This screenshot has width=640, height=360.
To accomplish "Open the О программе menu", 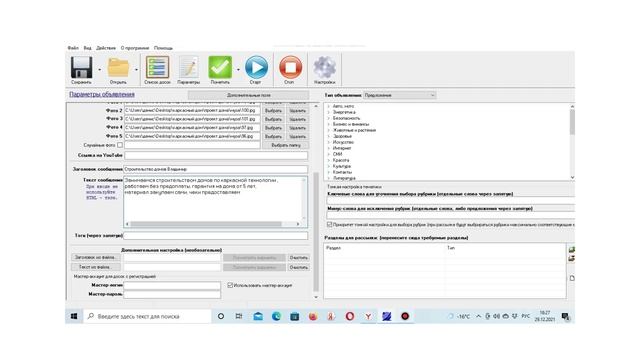I will tap(135, 48).
